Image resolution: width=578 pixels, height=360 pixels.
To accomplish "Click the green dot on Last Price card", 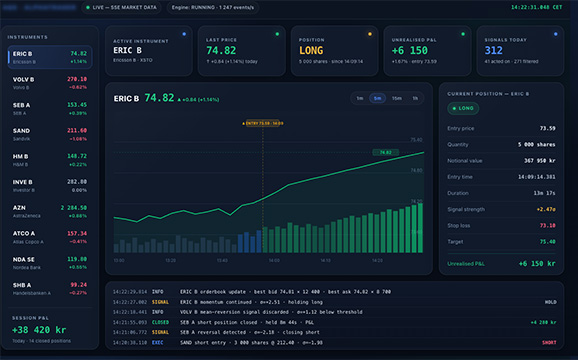I will point(277,34).
